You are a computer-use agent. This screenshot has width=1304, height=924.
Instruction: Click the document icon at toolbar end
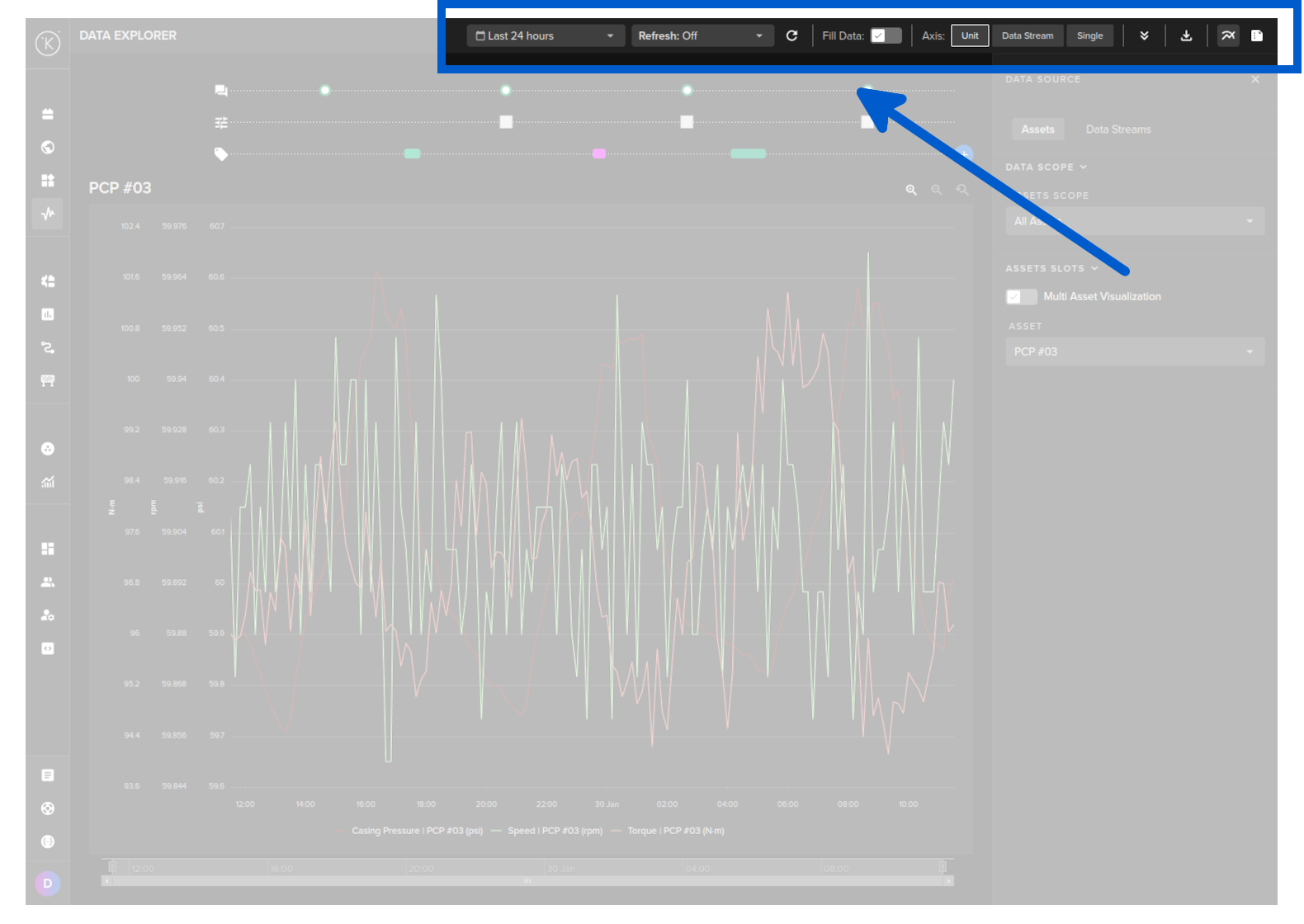click(x=1257, y=36)
